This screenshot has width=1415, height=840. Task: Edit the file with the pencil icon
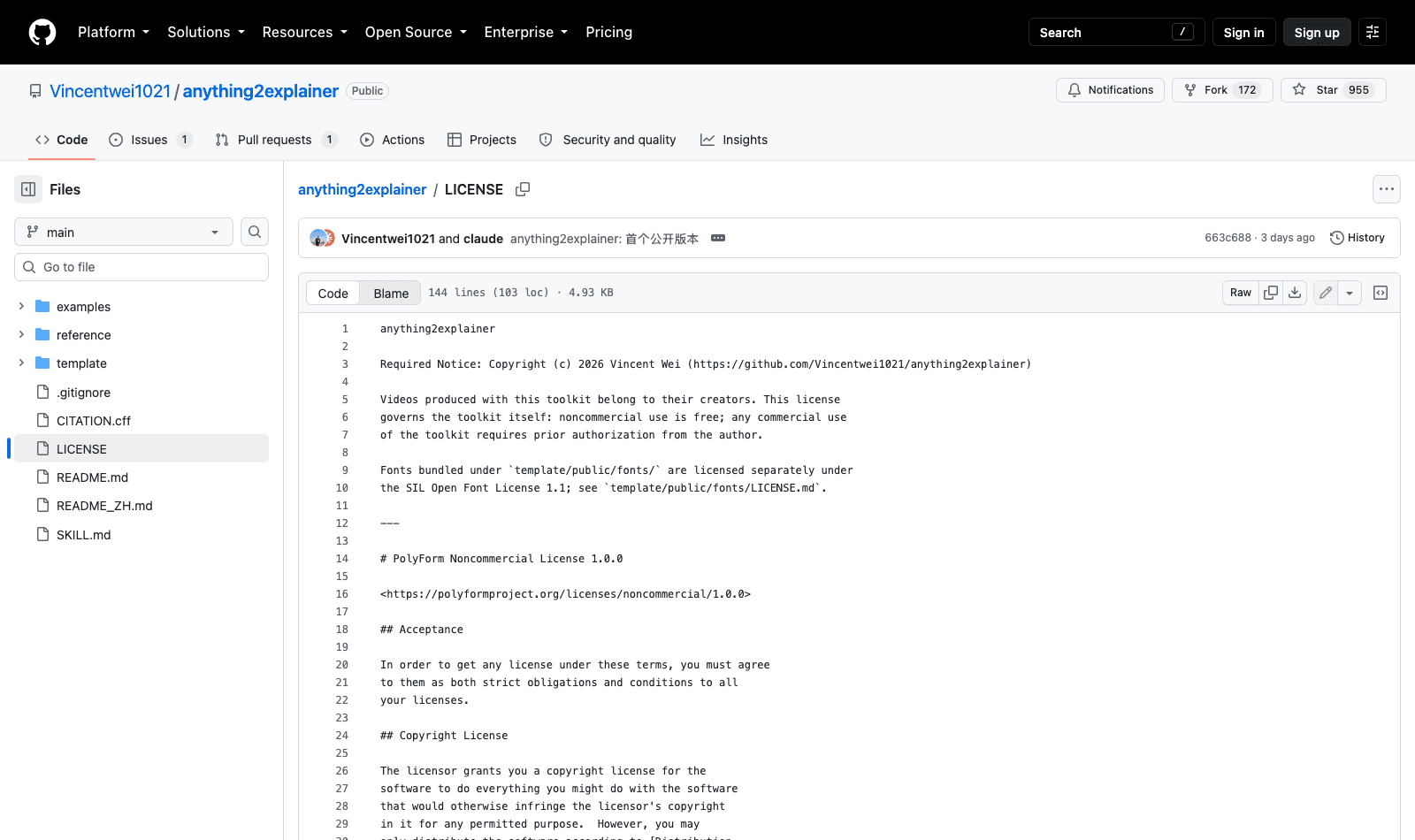point(1326,293)
